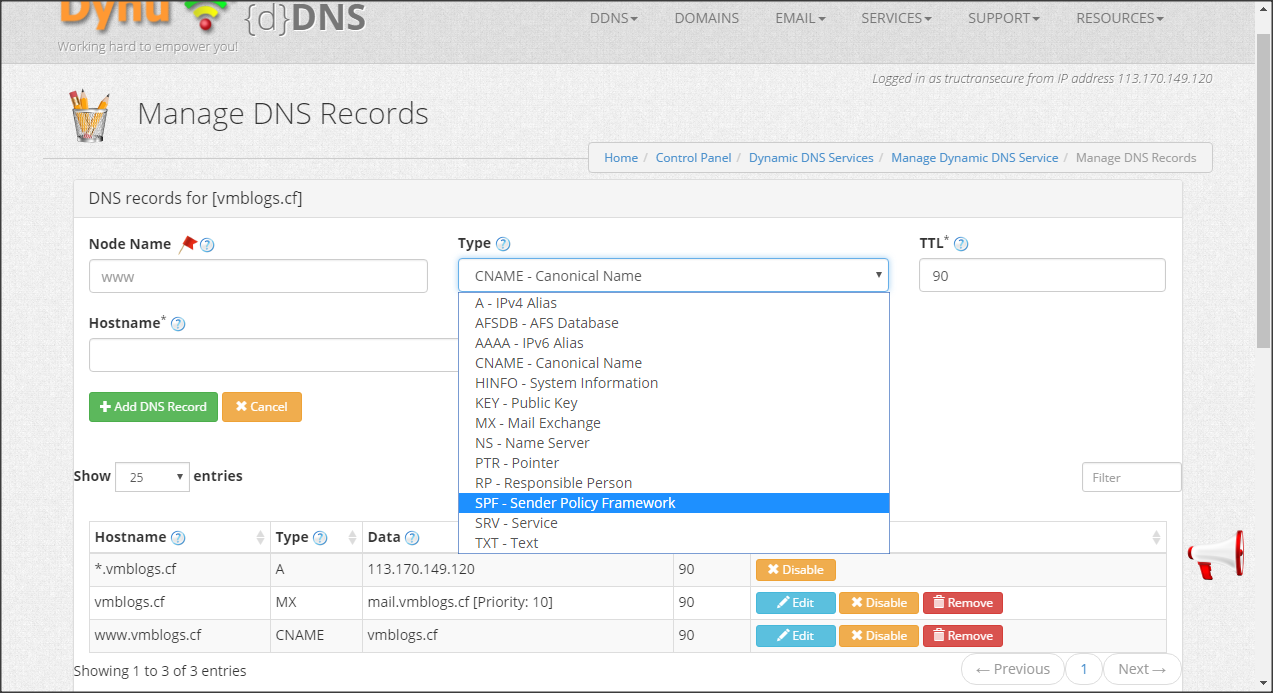Click the help icon next to Node Name

(x=208, y=245)
